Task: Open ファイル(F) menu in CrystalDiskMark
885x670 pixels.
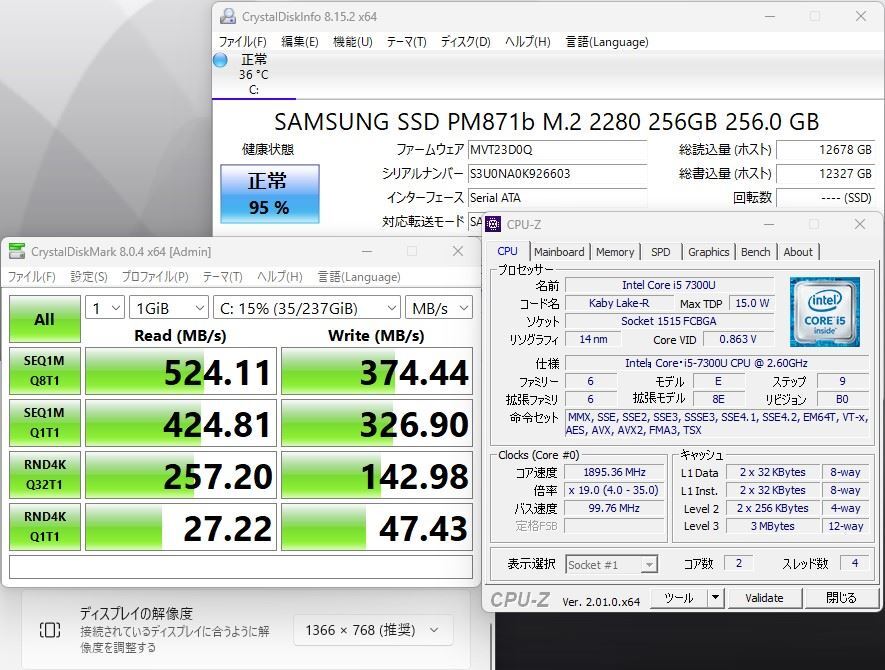Action: click(32, 277)
